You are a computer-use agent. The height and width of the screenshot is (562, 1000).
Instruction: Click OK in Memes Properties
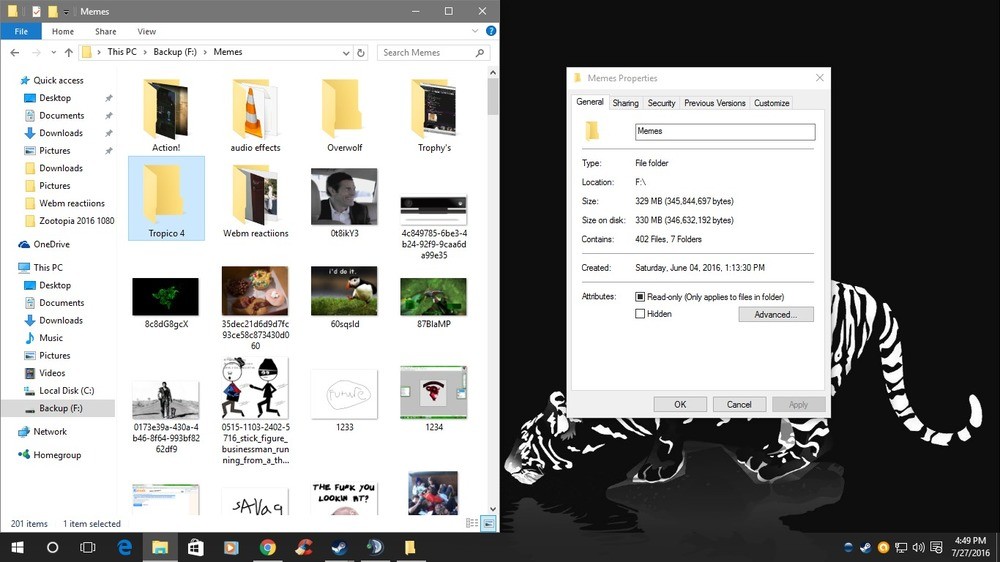680,404
